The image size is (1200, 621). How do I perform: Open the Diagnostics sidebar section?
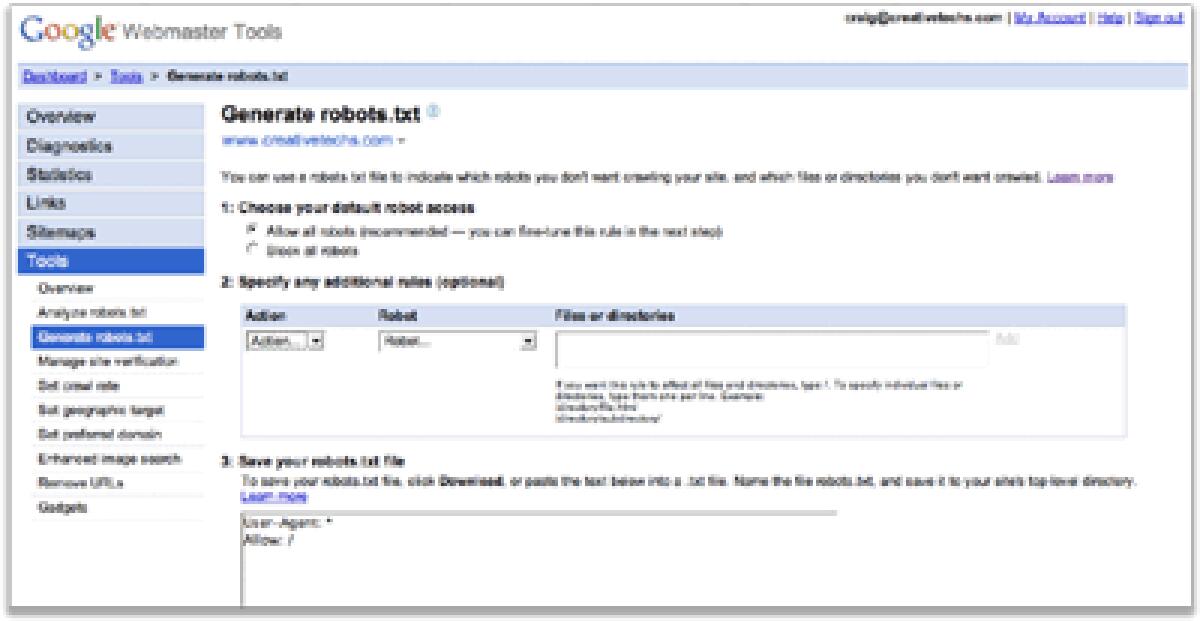(110, 146)
